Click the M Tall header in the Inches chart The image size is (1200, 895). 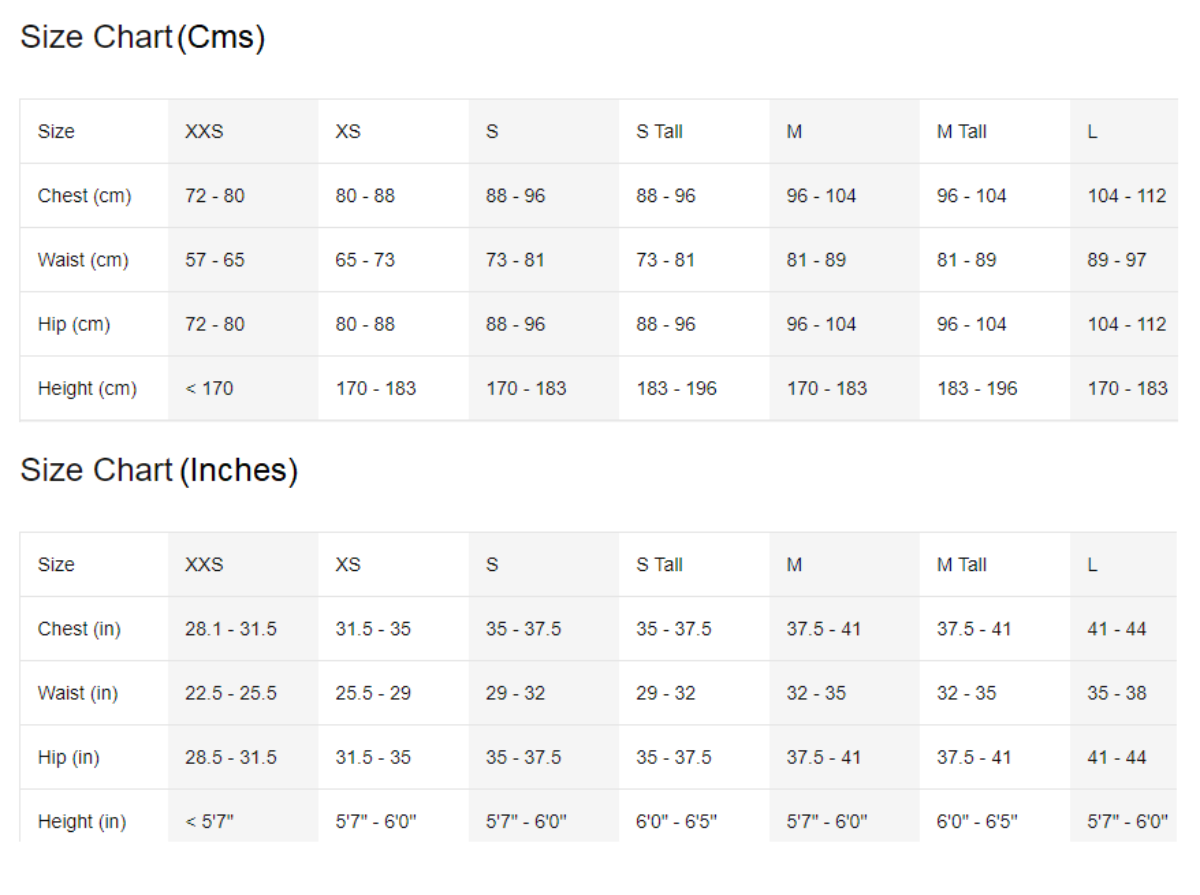(x=961, y=564)
